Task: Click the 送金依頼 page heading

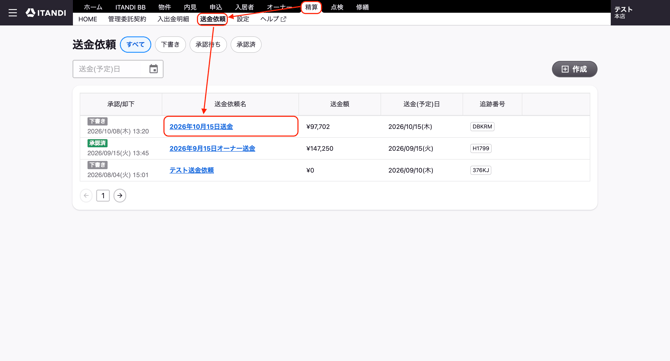Action: click(x=94, y=44)
